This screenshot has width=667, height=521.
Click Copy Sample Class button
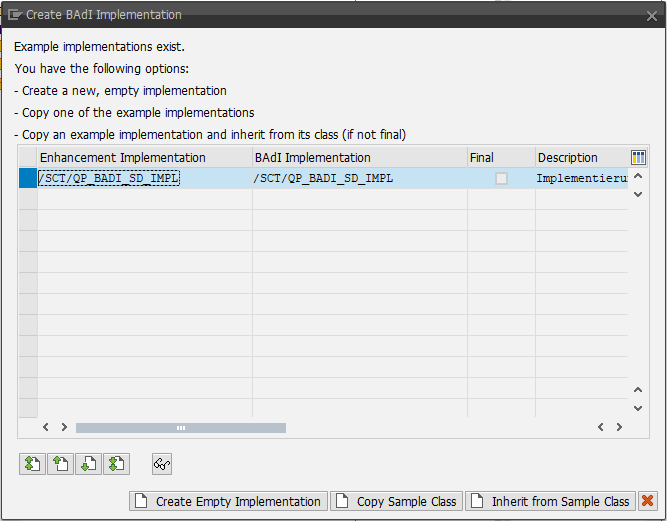(396, 501)
